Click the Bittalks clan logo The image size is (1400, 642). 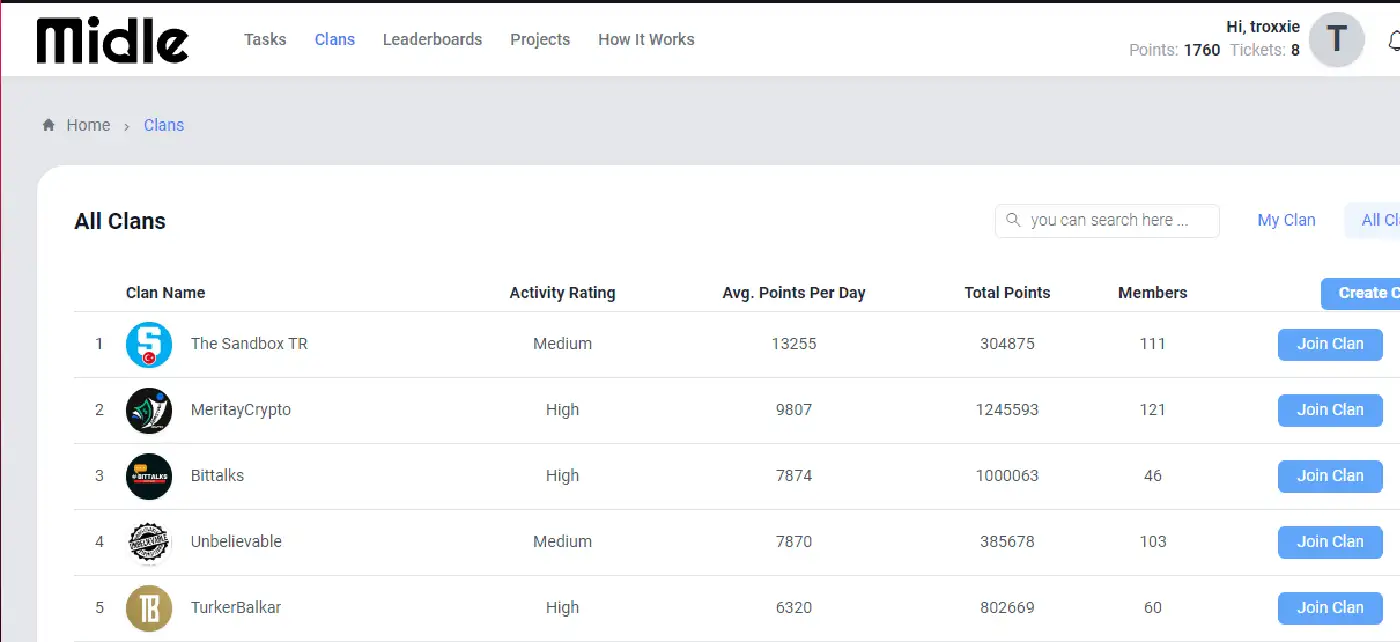[149, 476]
